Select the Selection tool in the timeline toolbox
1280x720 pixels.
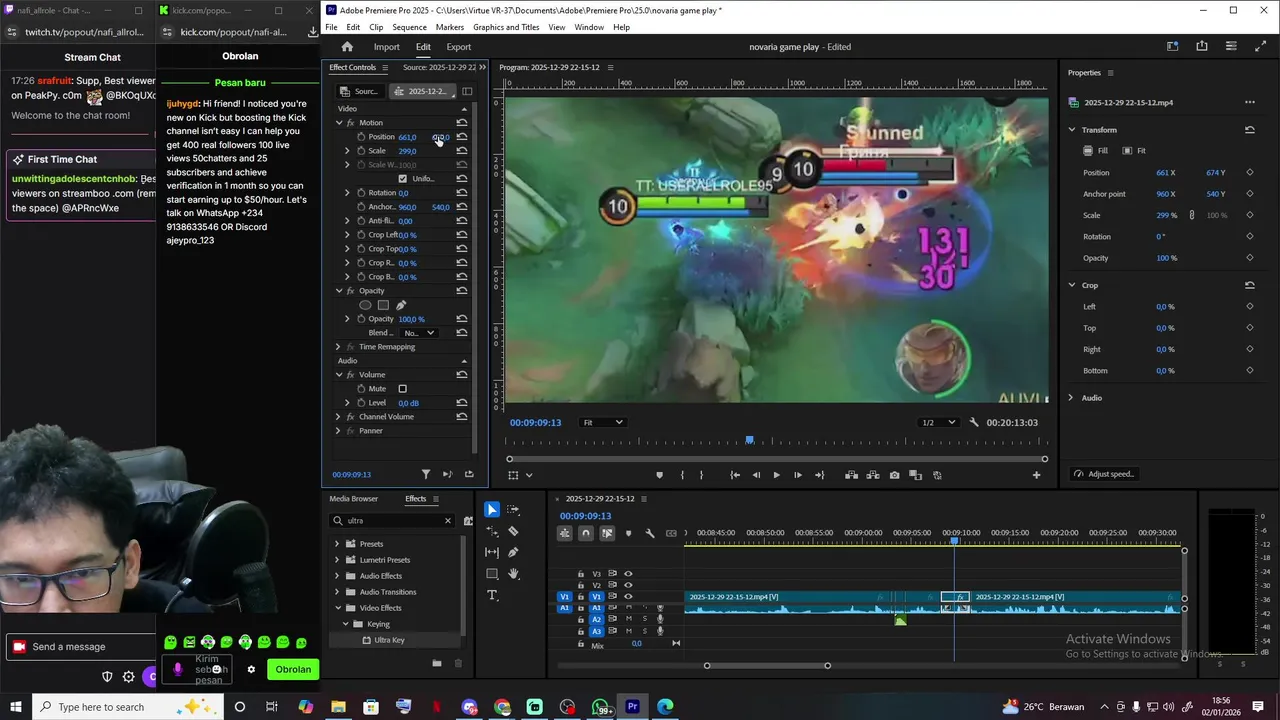tap(492, 510)
